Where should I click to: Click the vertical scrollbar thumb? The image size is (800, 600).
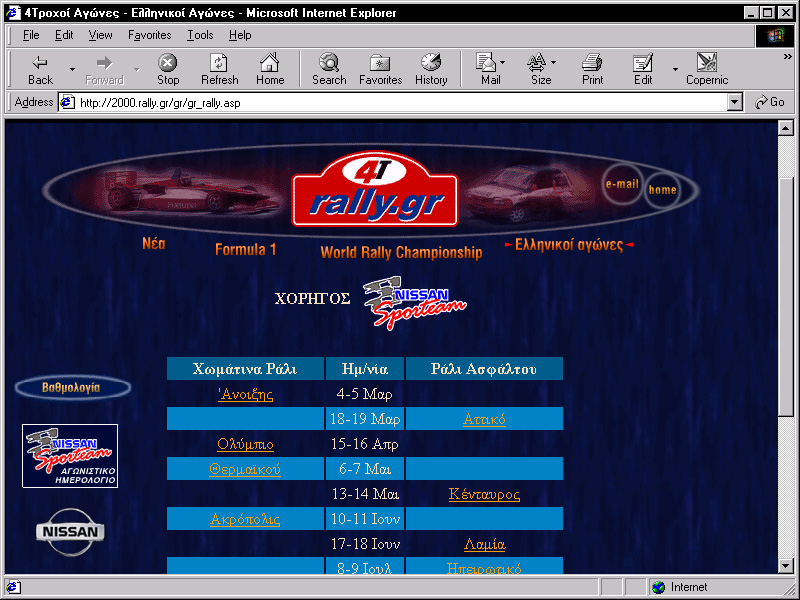[x=786, y=297]
